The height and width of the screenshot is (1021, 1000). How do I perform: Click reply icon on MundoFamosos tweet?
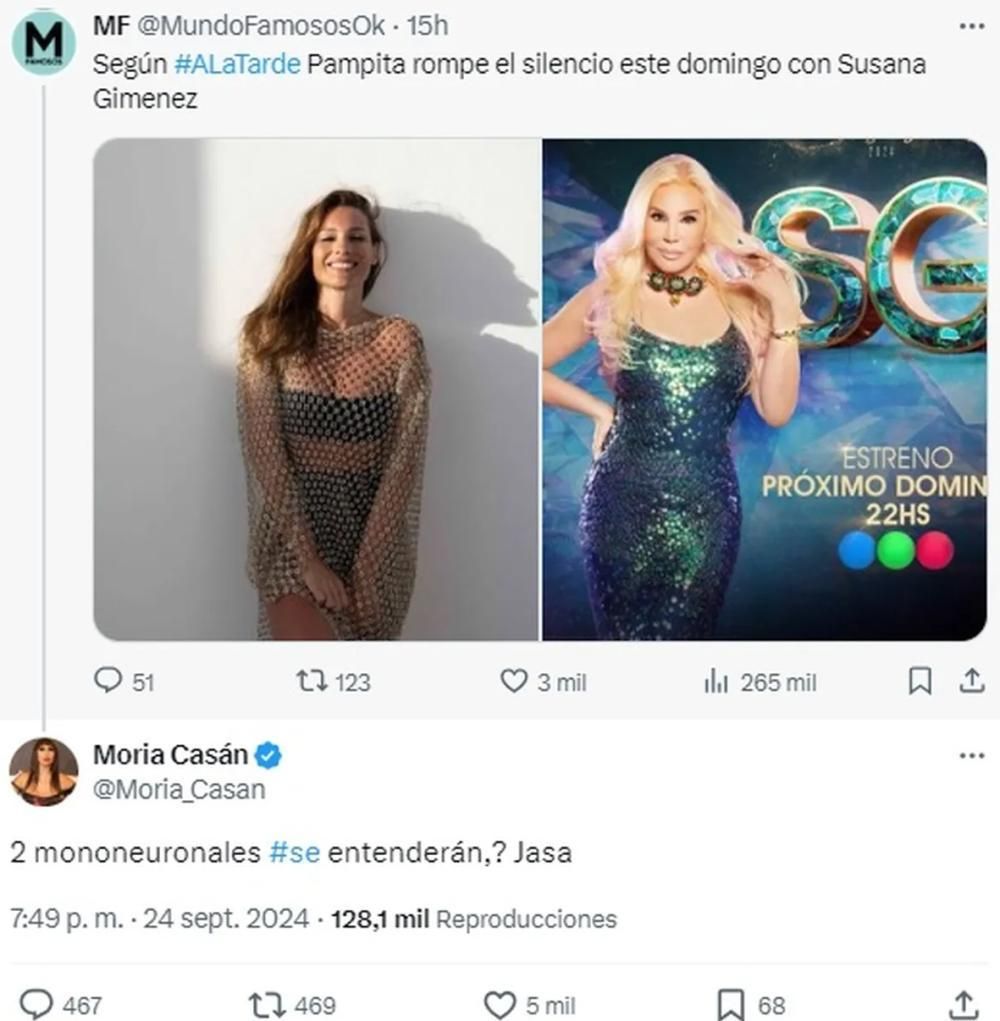[108, 681]
